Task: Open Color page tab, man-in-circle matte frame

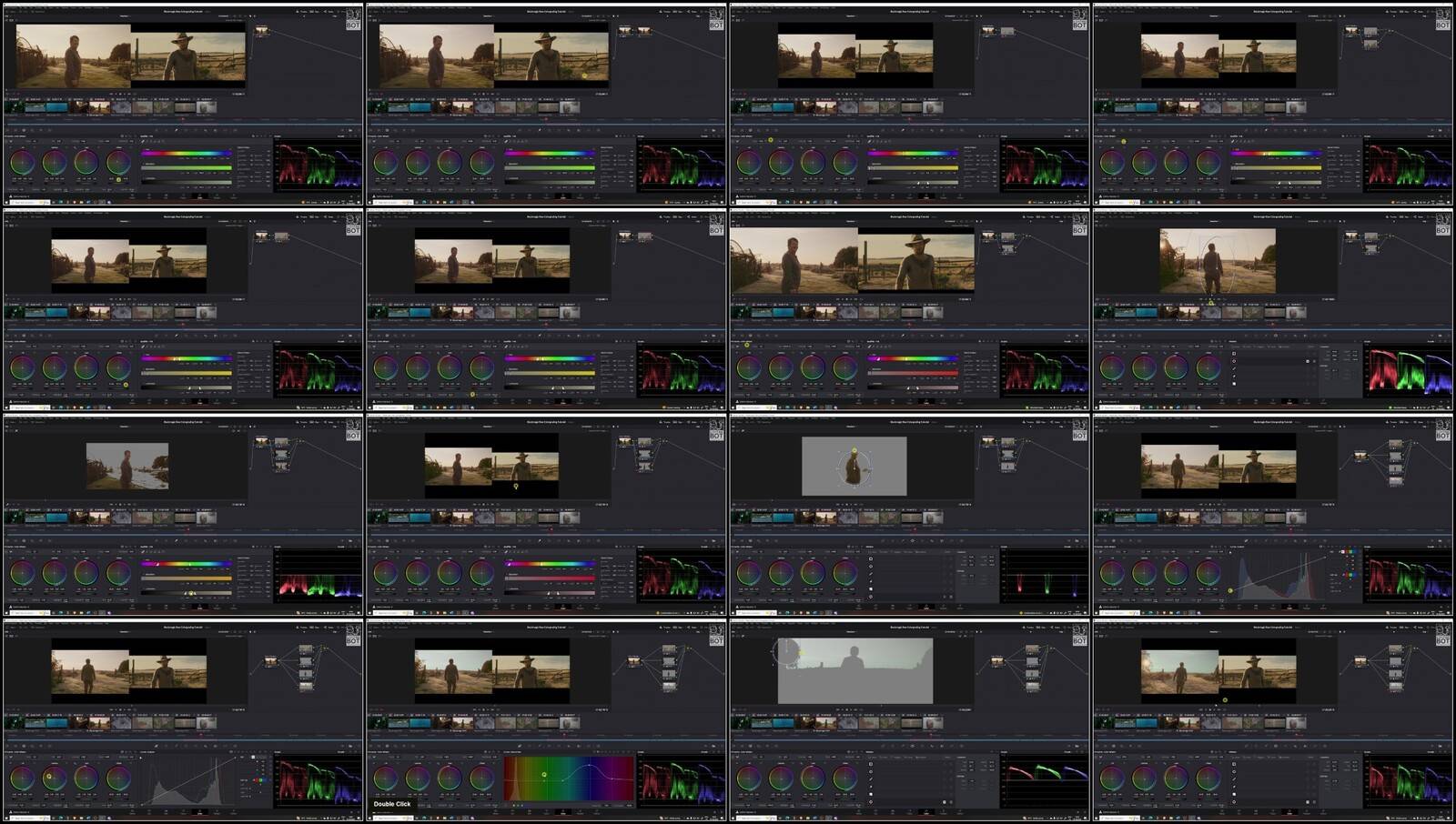Action: (926, 607)
